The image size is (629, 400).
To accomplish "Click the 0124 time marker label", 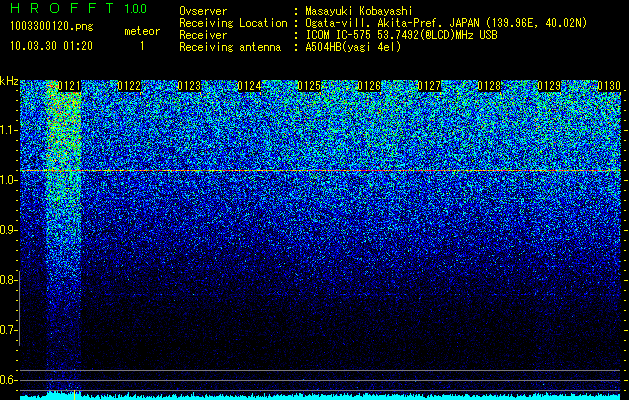I will coord(249,86).
